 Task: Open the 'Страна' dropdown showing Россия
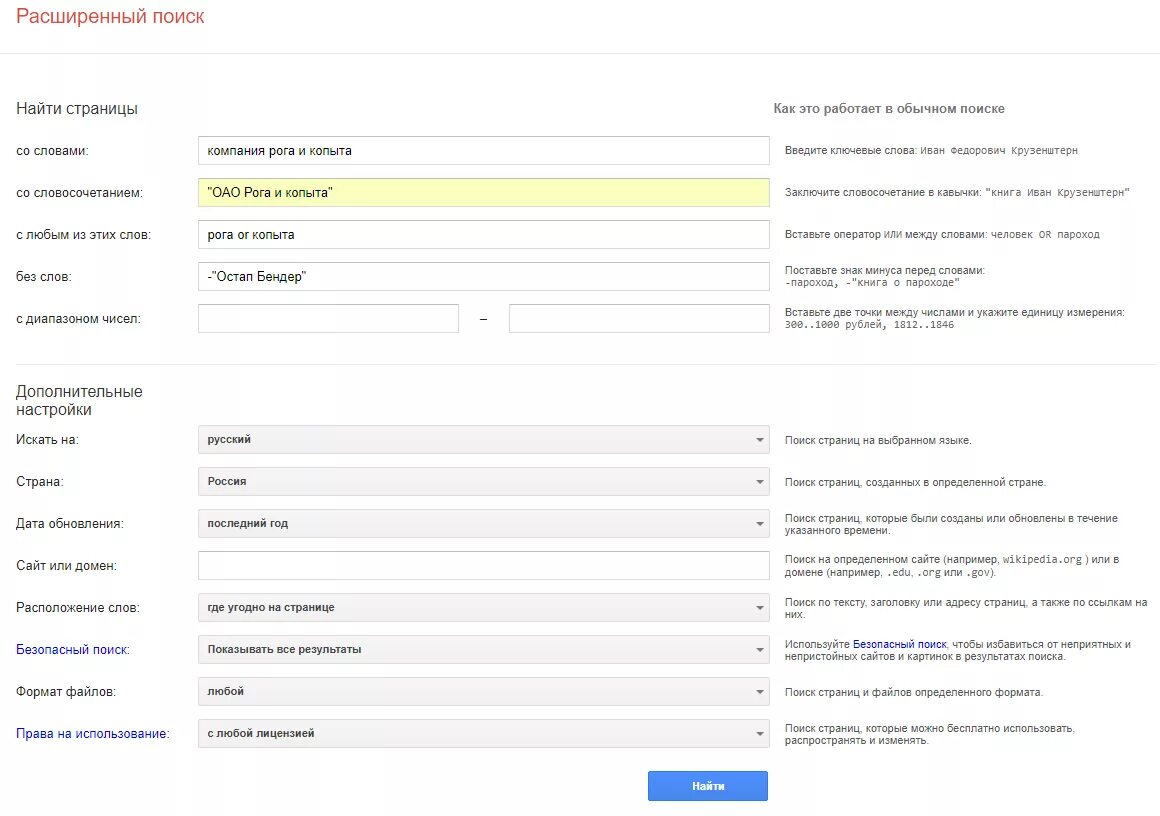[483, 482]
